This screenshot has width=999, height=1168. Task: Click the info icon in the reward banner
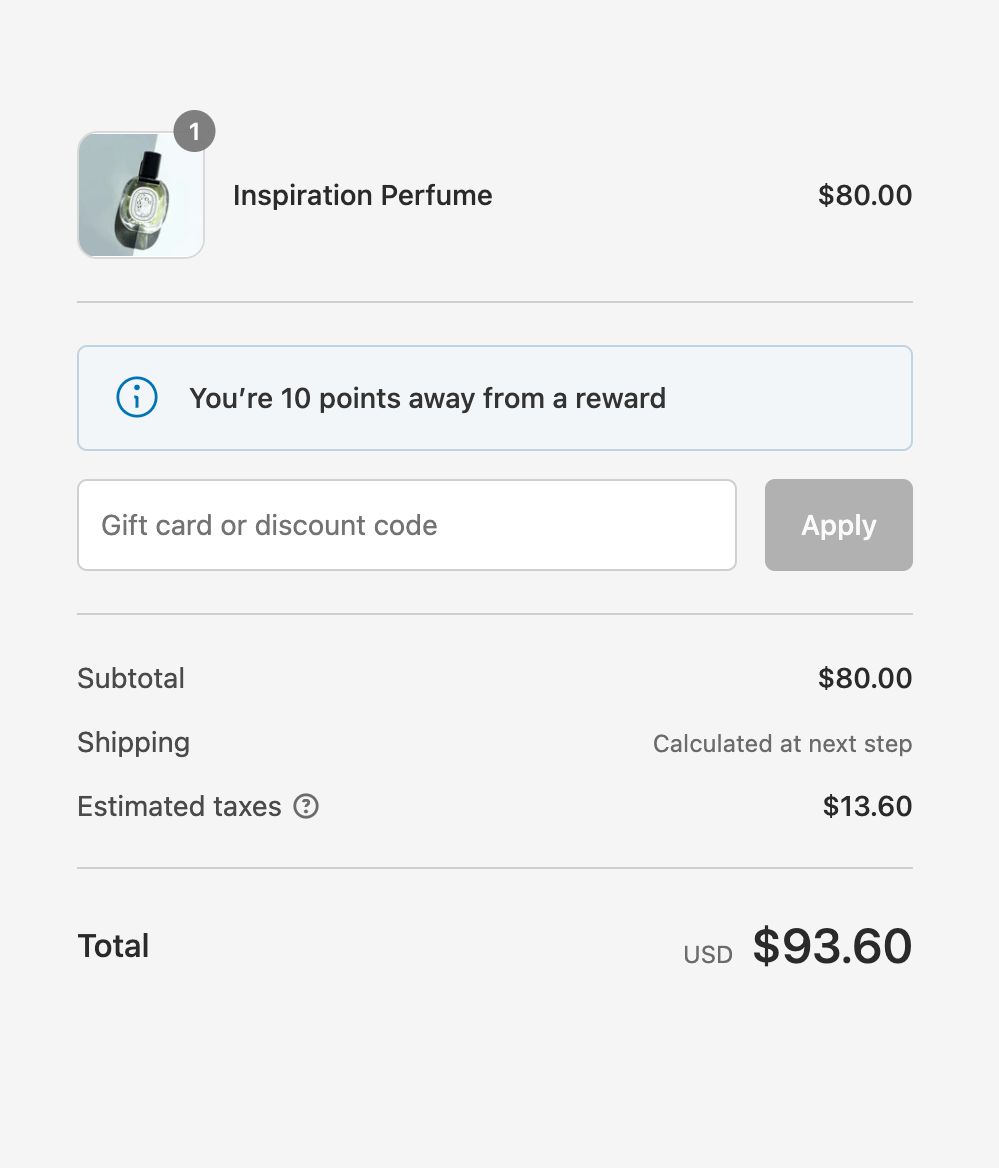click(136, 397)
